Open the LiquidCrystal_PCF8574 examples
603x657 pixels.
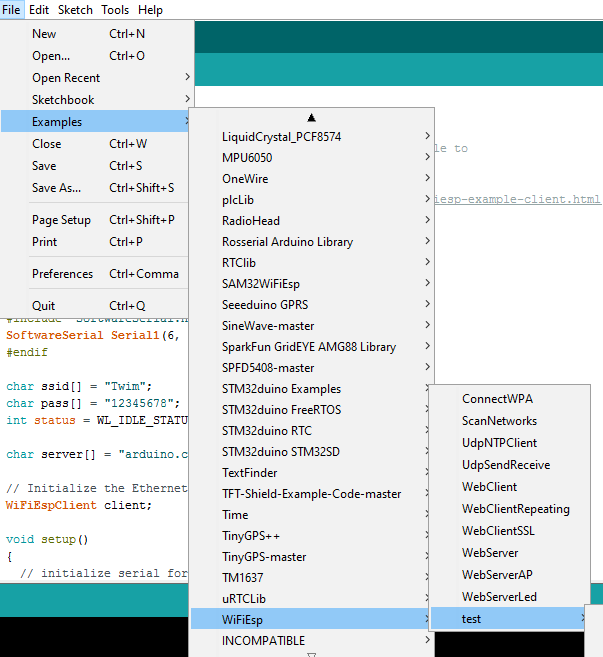[281, 137]
